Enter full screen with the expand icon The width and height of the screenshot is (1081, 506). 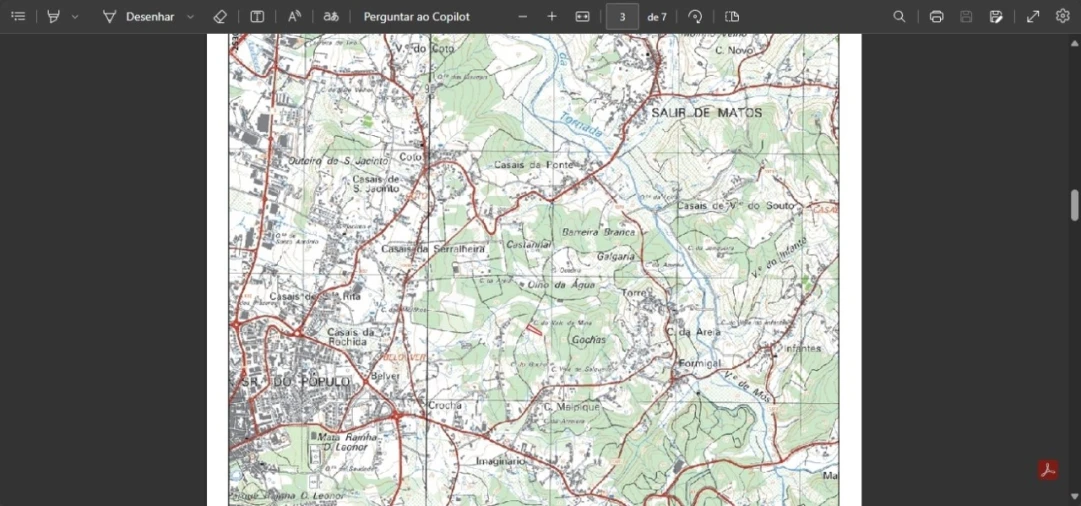(x=1033, y=17)
